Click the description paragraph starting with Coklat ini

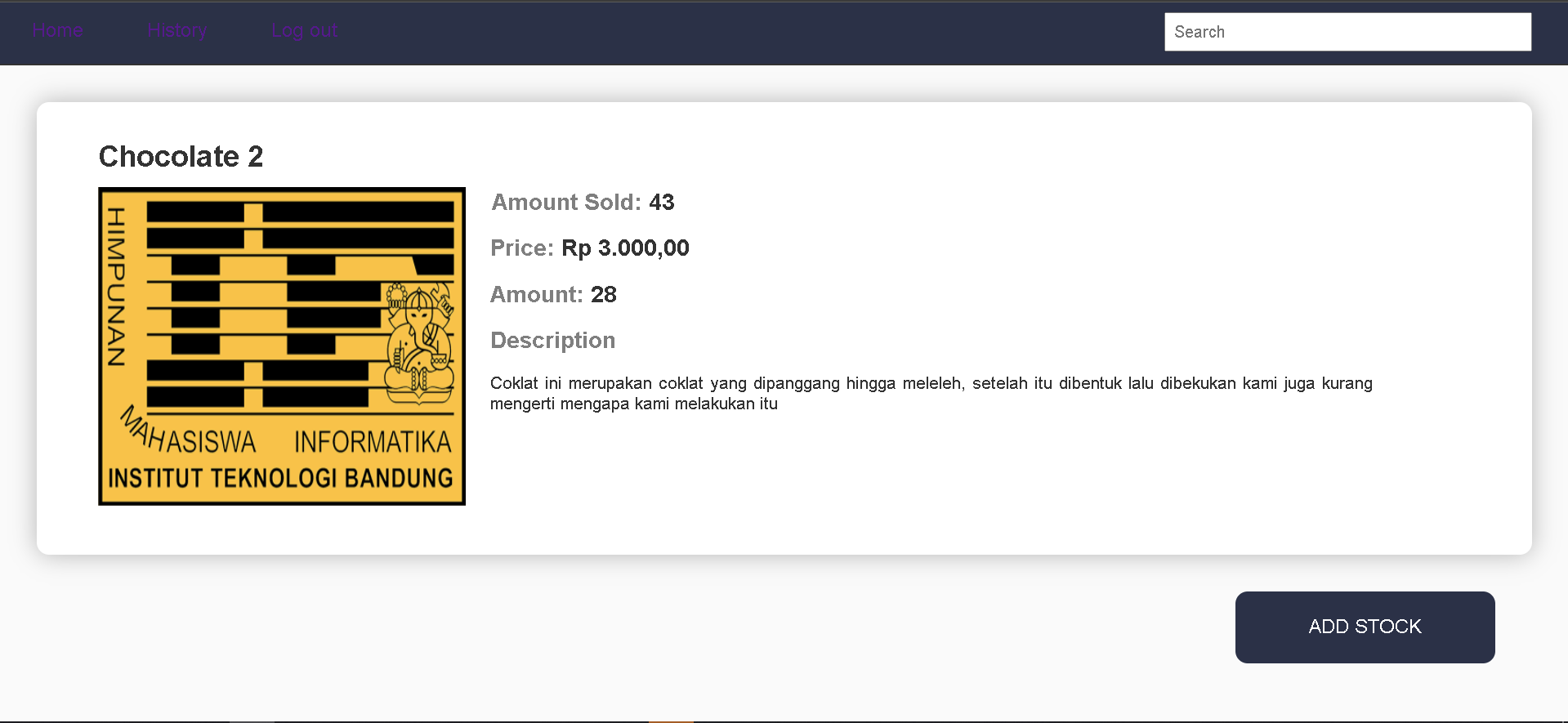click(x=931, y=393)
